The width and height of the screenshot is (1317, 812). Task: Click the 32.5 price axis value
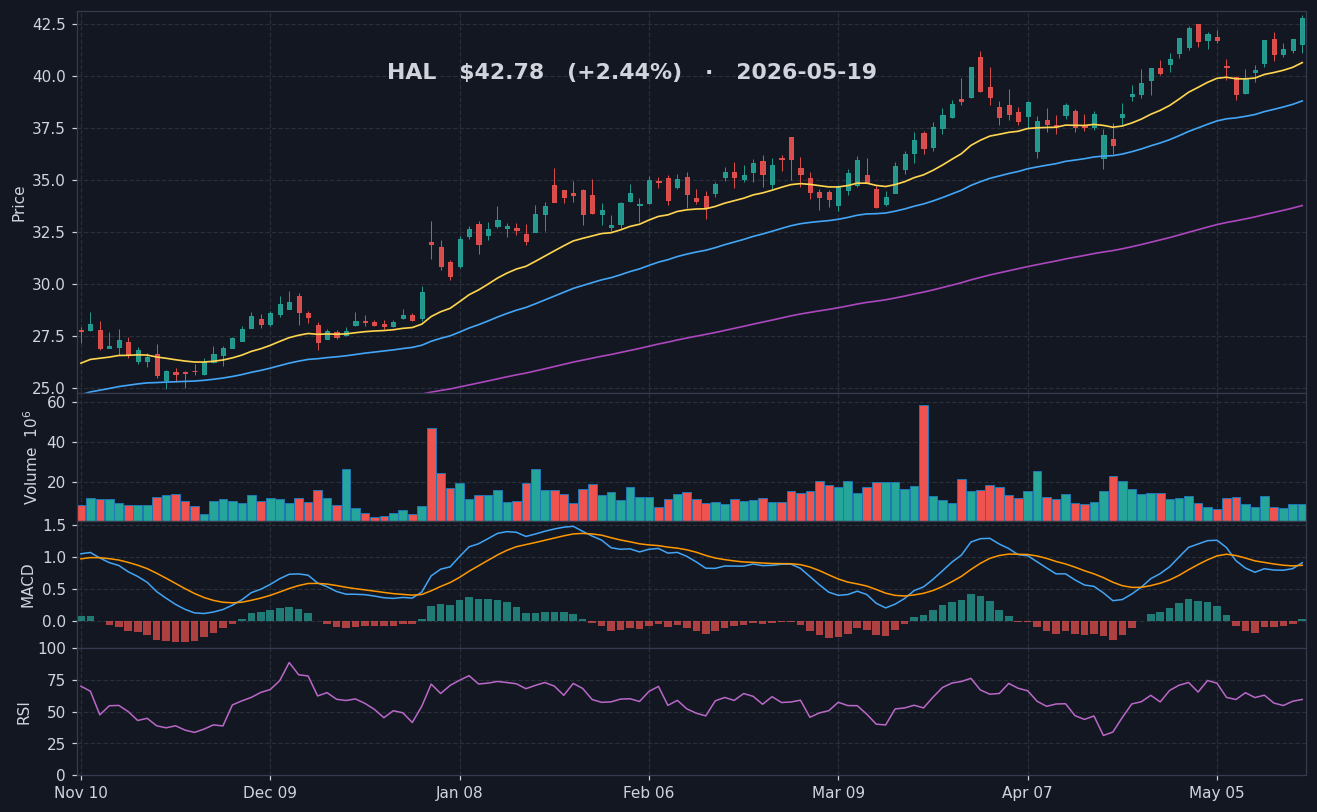click(x=49, y=232)
